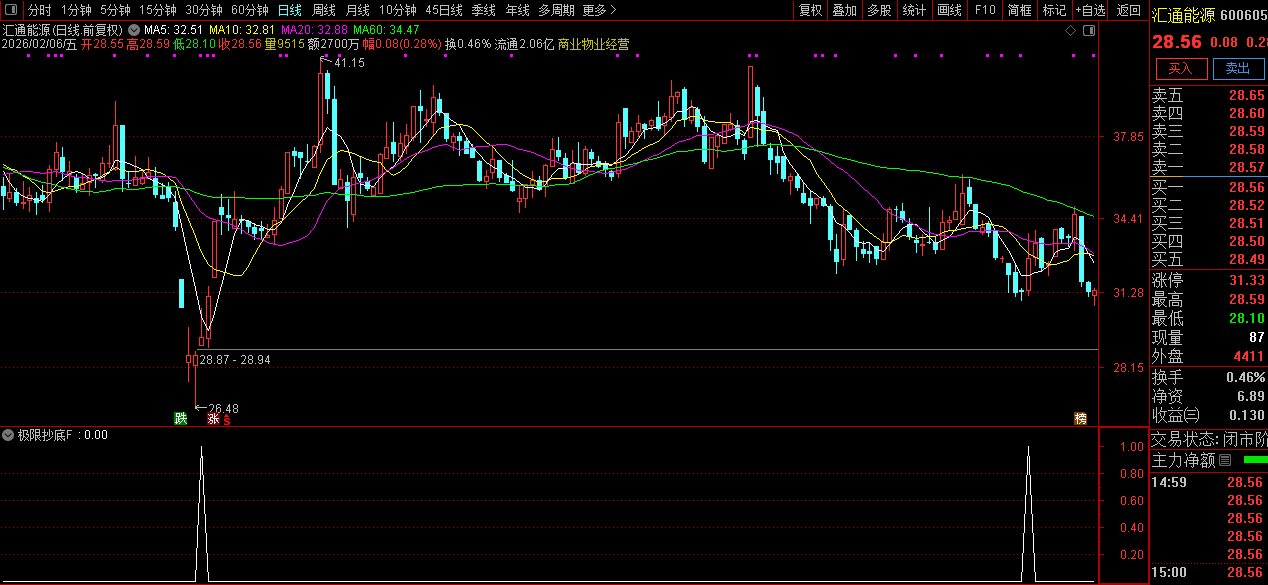Open the 主力净额 details icon
The width and height of the screenshot is (1268, 585).
(x=1225, y=460)
